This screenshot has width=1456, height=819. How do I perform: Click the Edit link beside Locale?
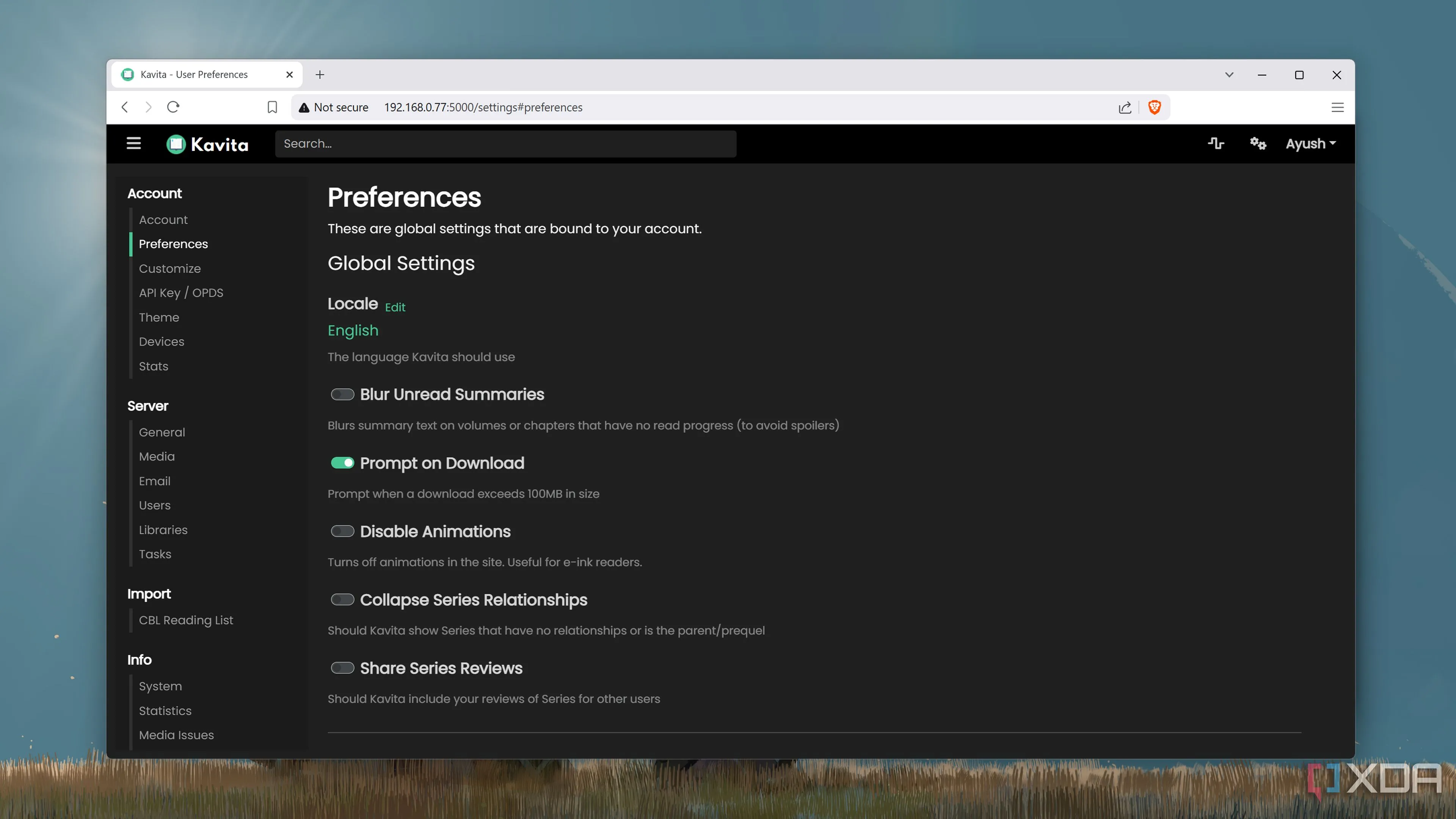pyautogui.click(x=395, y=307)
